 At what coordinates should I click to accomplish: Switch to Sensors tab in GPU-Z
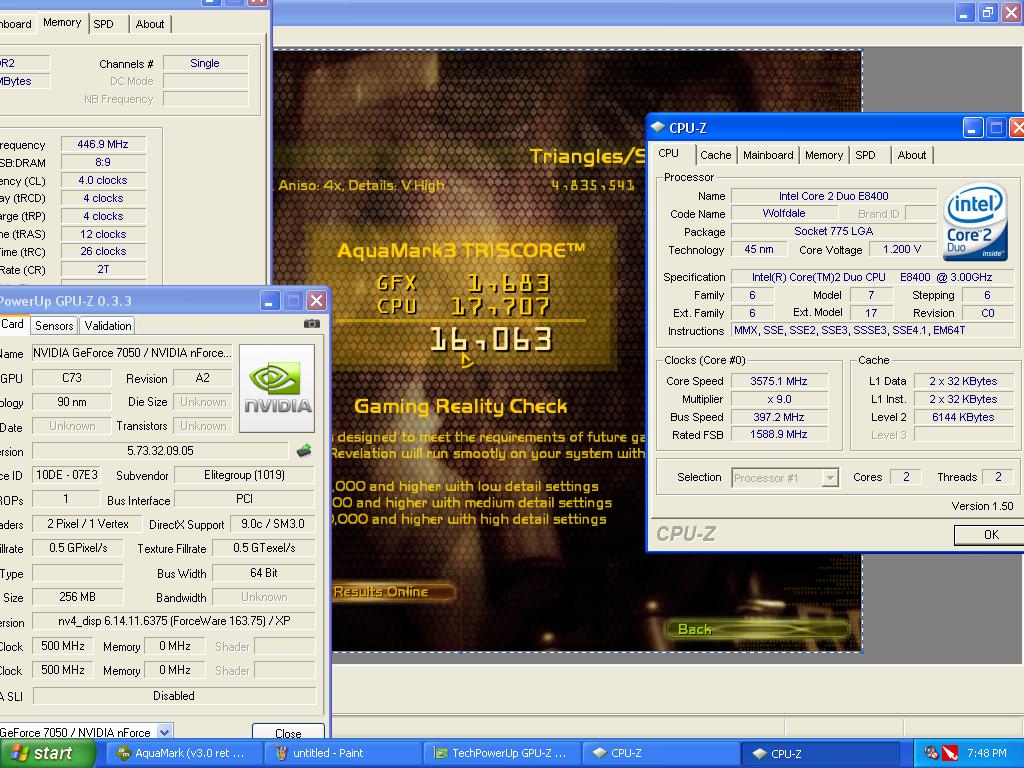54,325
